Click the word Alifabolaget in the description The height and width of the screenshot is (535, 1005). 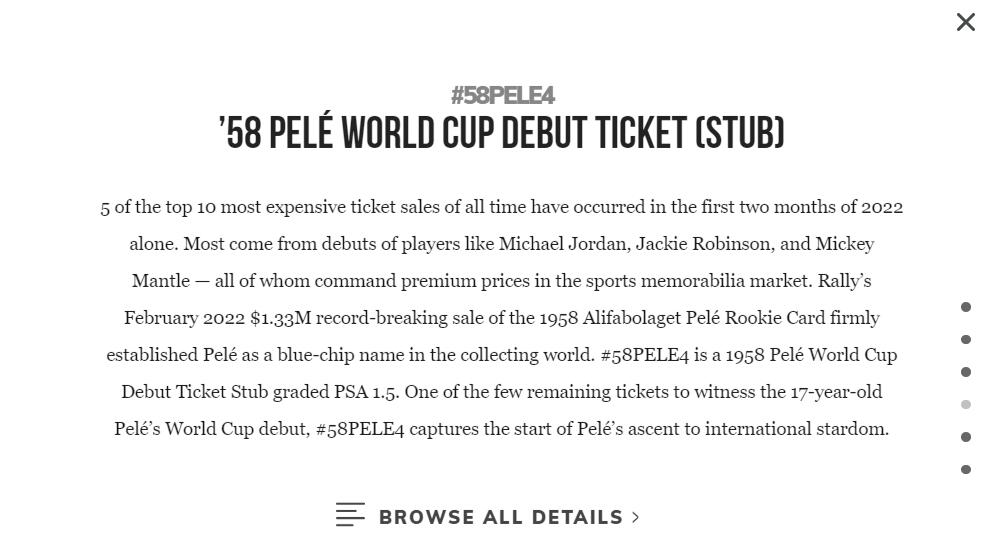[632, 318]
